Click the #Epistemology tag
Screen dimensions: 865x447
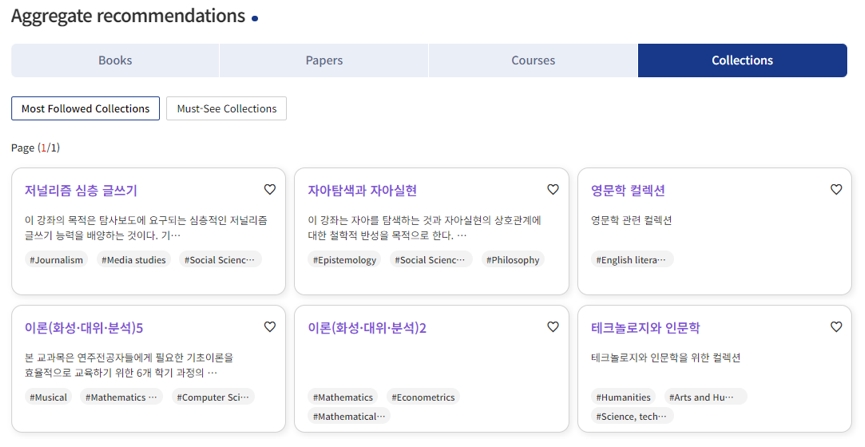coord(344,259)
